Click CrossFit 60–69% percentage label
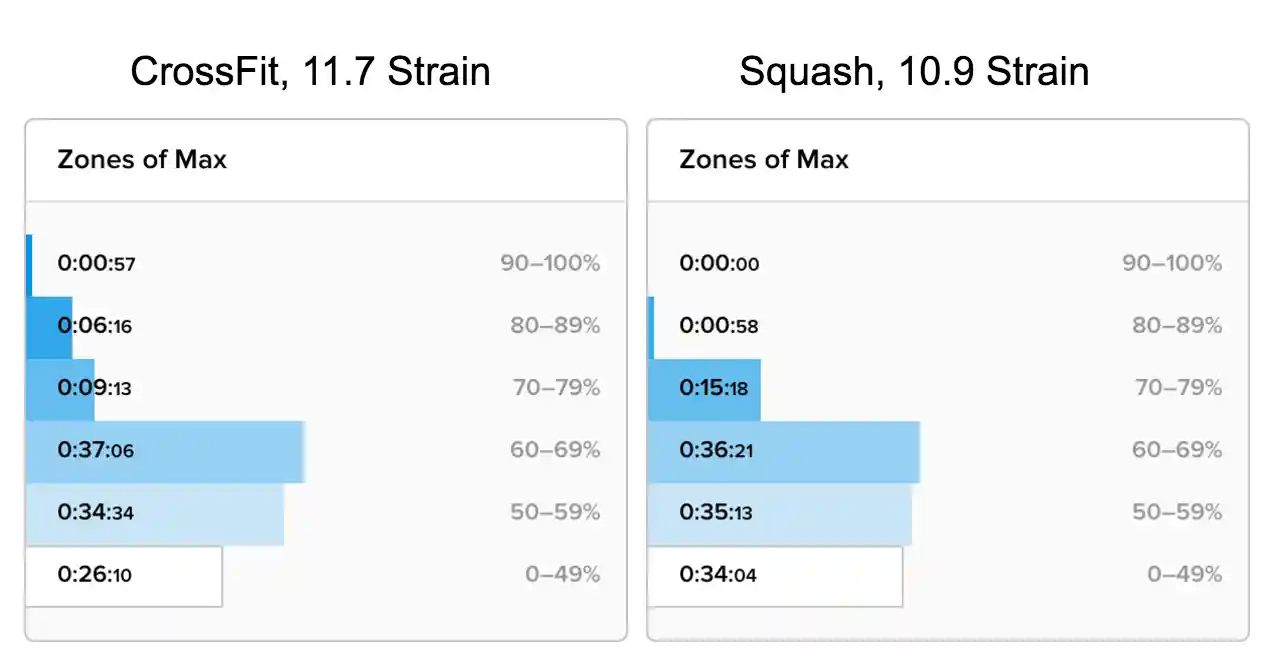The height and width of the screenshot is (668, 1274). tap(555, 450)
